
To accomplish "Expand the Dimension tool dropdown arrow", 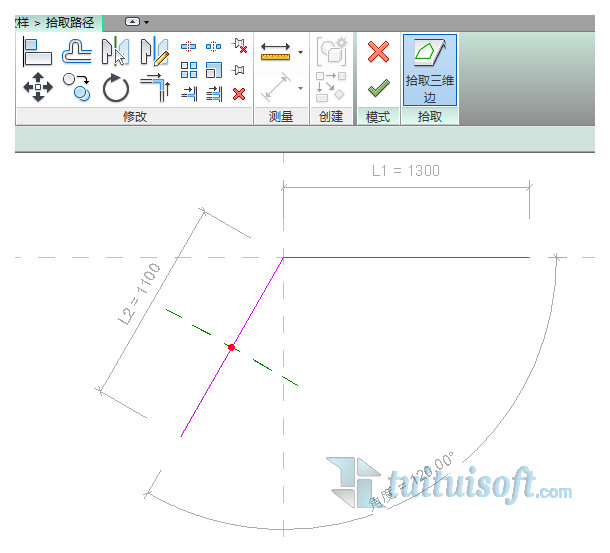I will [x=301, y=88].
